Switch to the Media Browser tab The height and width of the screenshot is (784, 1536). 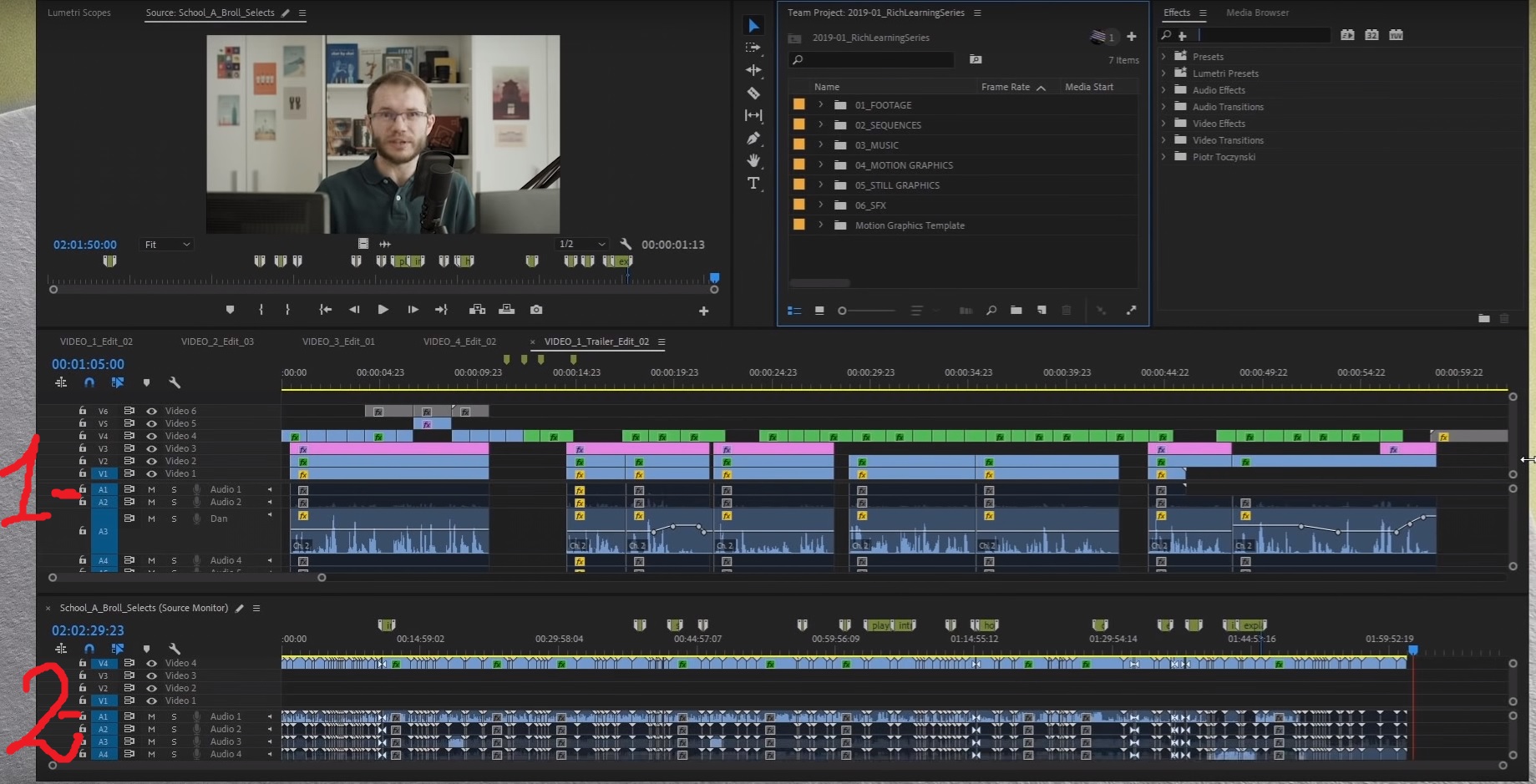click(x=1256, y=13)
